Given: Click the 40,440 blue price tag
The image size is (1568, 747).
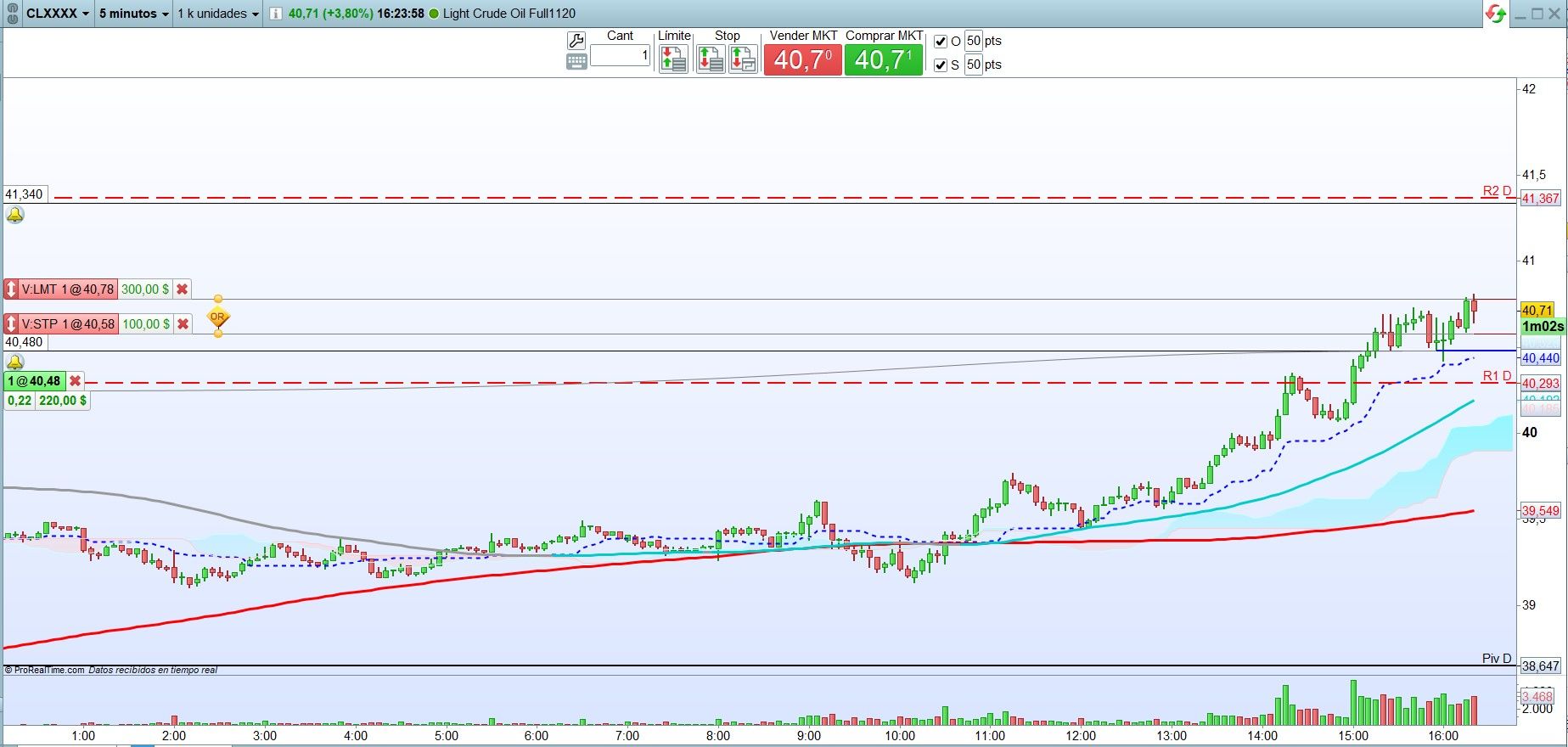Looking at the screenshot, I should 1540,358.
